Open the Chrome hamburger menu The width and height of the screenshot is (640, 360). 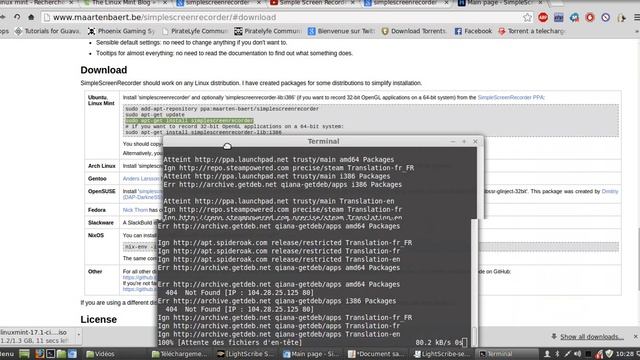point(637,17)
